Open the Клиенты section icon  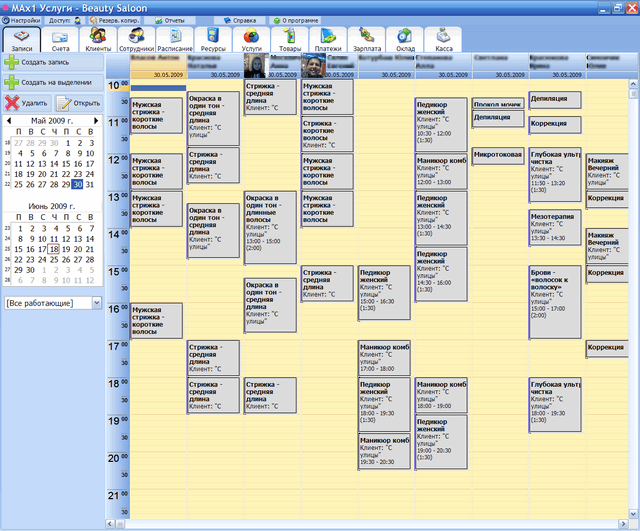tap(98, 40)
